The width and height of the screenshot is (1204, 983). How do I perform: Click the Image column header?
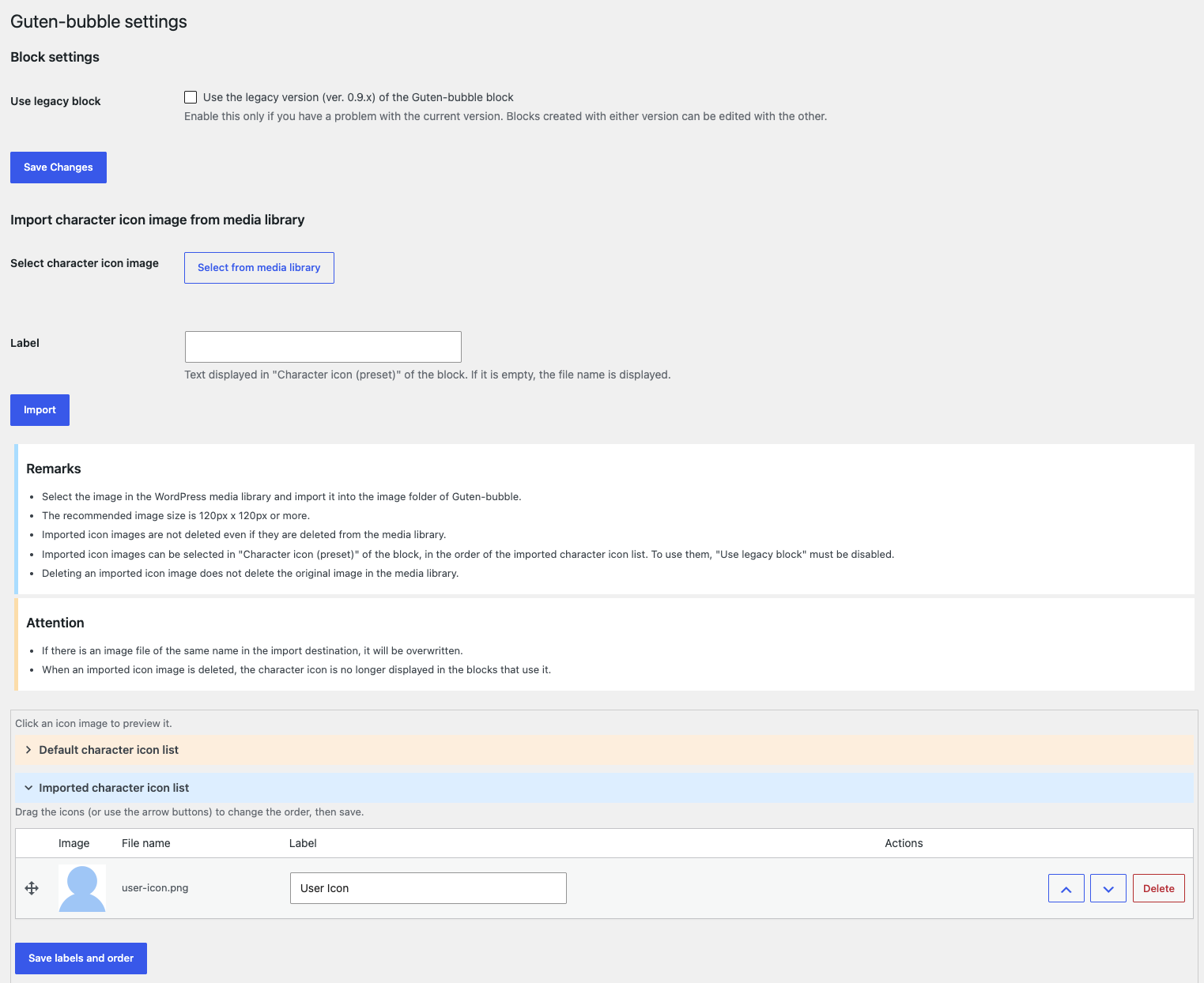74,843
